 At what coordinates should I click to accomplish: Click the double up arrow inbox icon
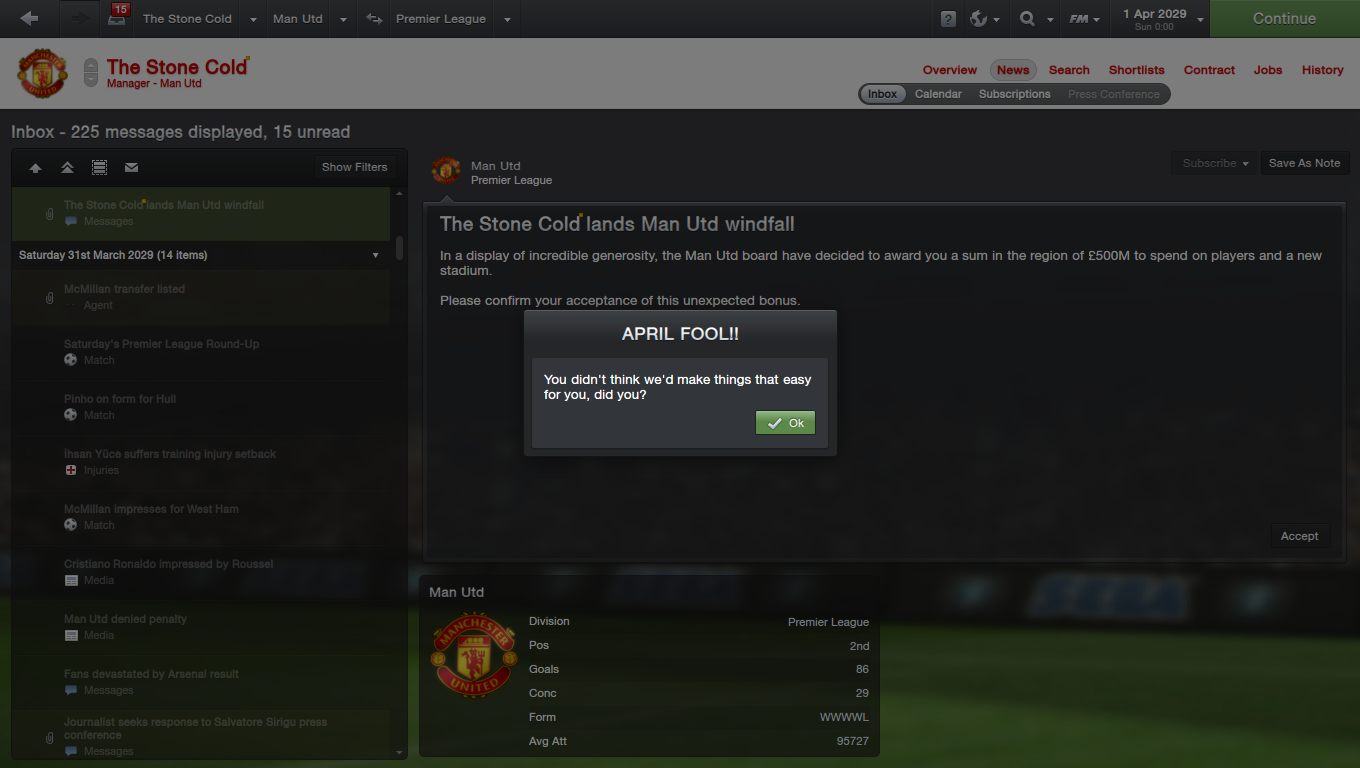click(x=67, y=167)
